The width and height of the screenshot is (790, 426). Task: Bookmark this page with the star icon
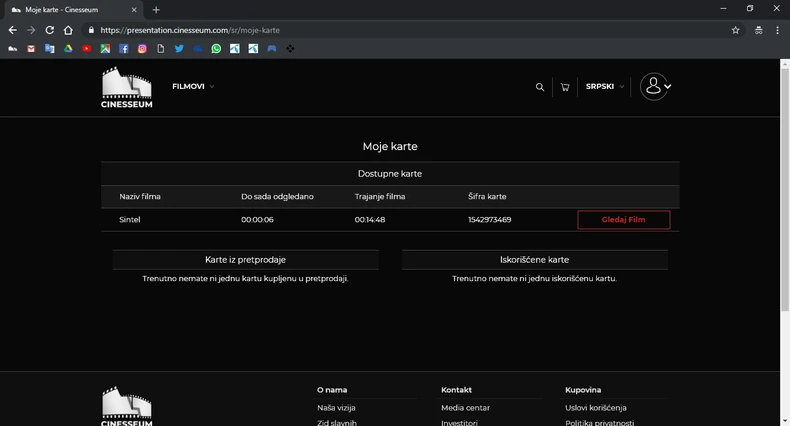pos(736,30)
